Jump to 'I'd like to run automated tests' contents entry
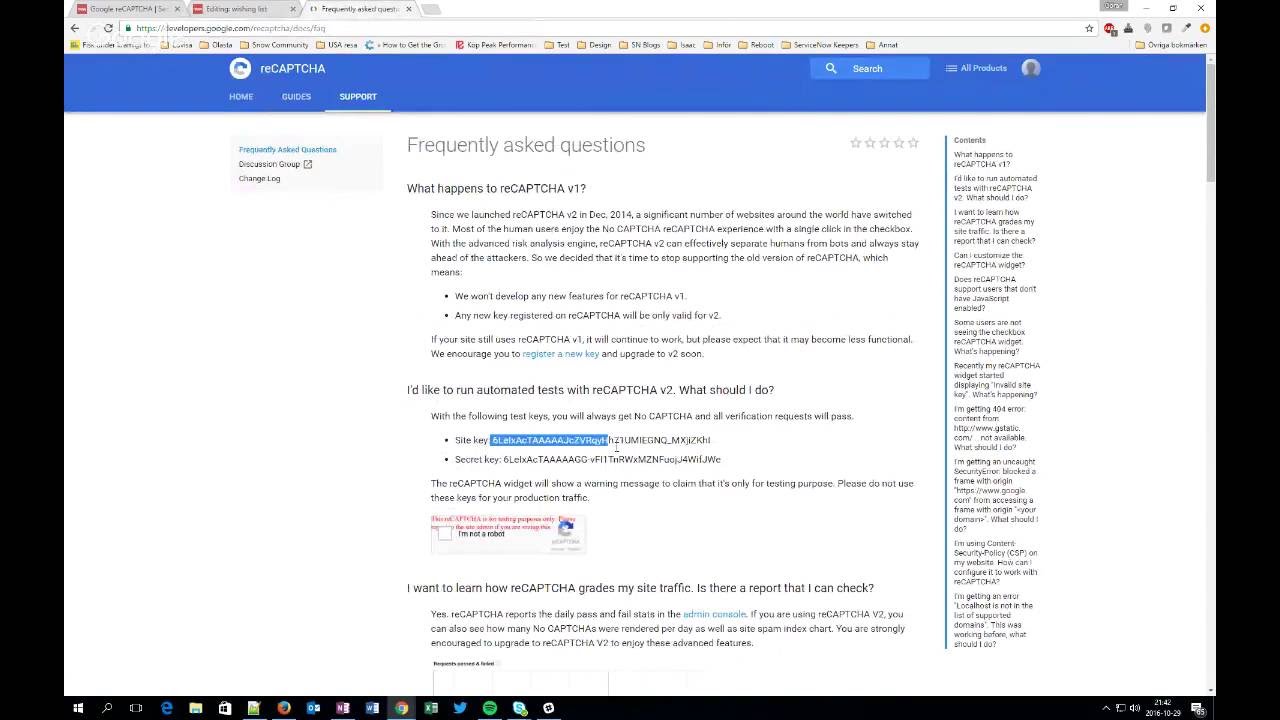 [x=995, y=188]
